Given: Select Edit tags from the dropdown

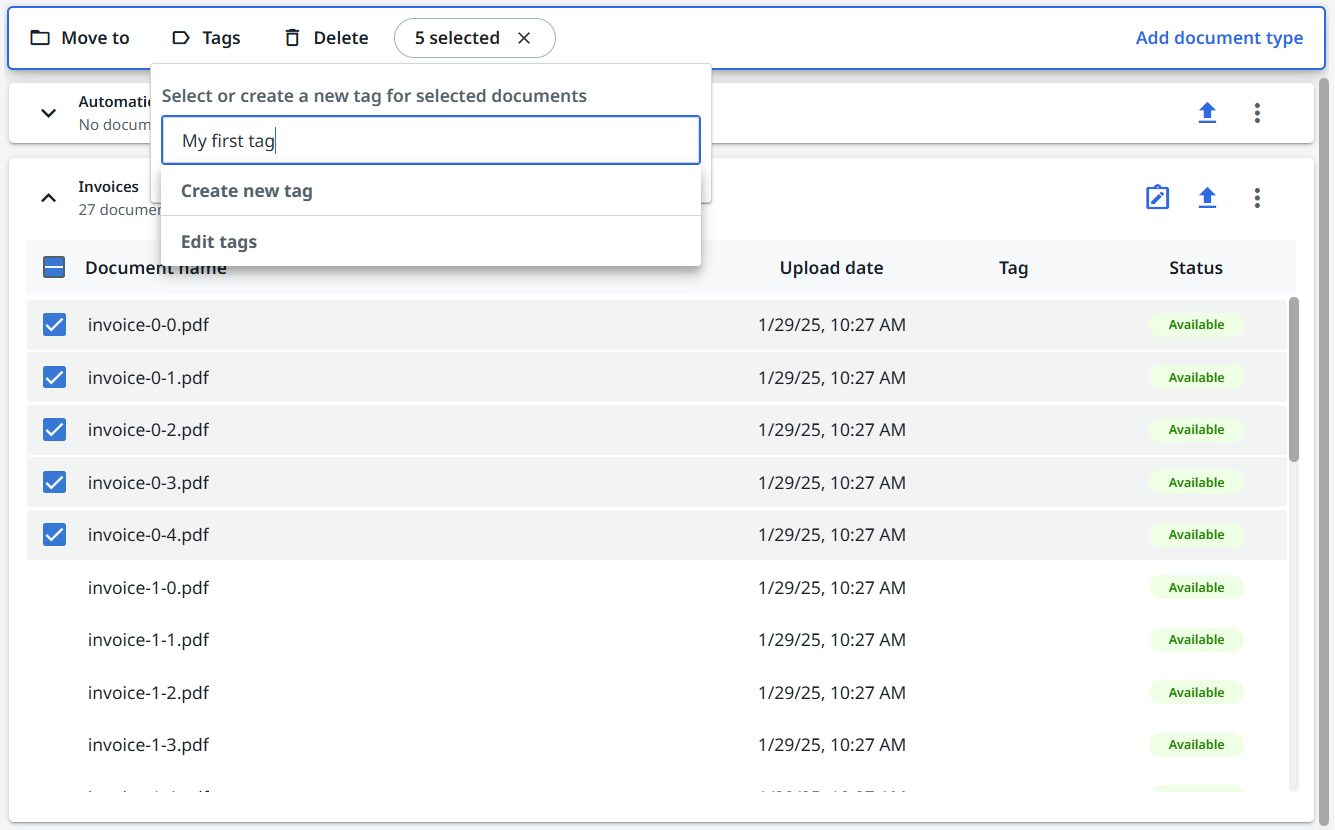Looking at the screenshot, I should pyautogui.click(x=219, y=242).
